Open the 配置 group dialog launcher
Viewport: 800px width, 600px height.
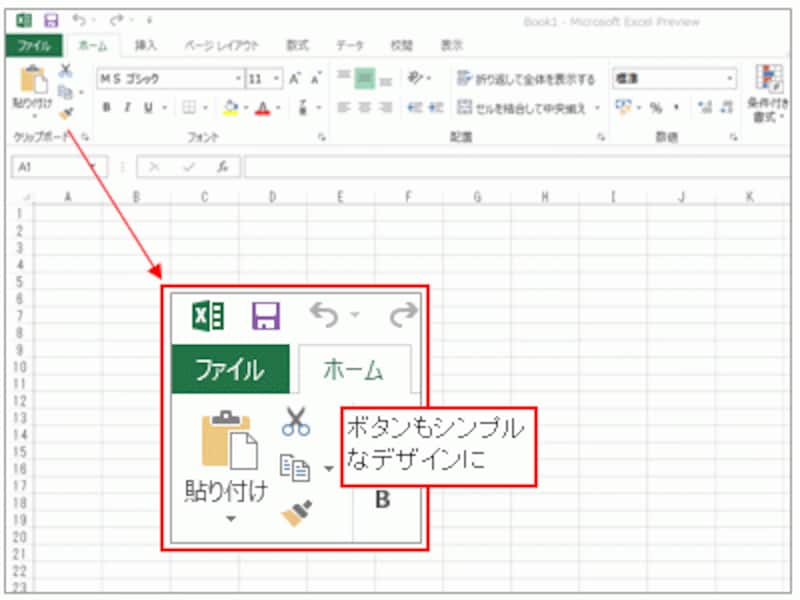pyautogui.click(x=602, y=137)
